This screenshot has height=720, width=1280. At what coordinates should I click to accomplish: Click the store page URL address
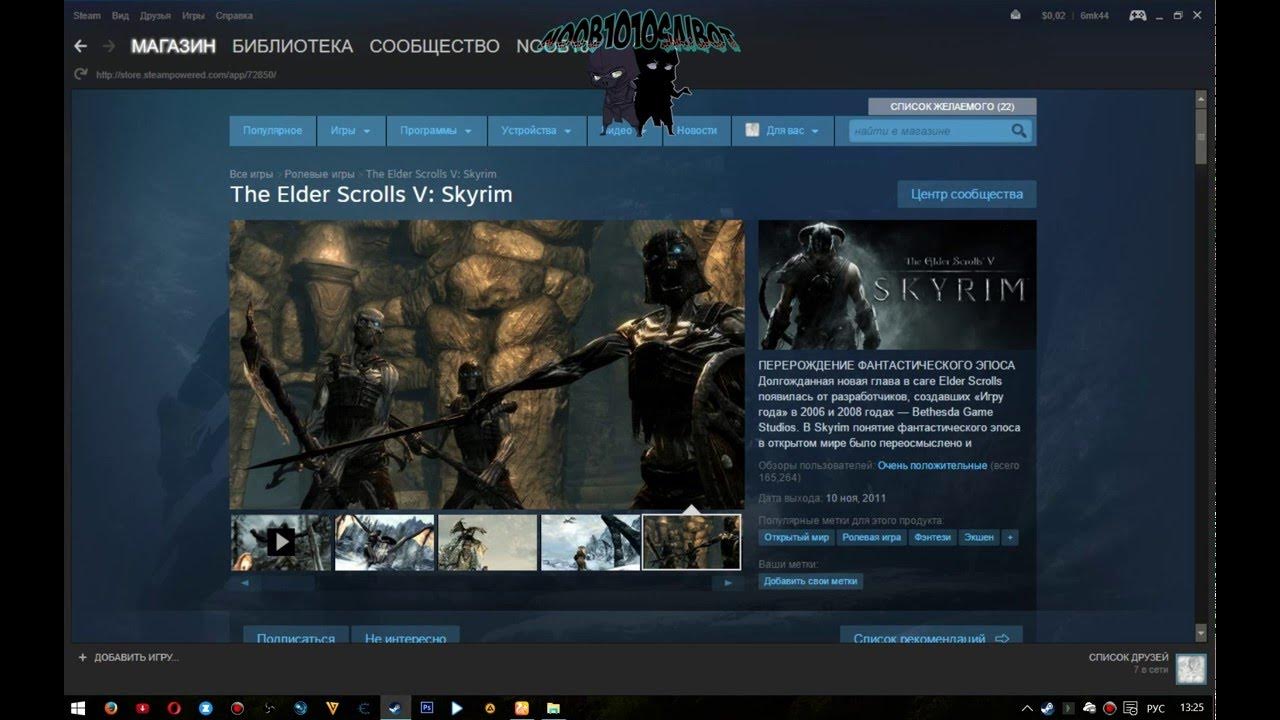click(186, 75)
